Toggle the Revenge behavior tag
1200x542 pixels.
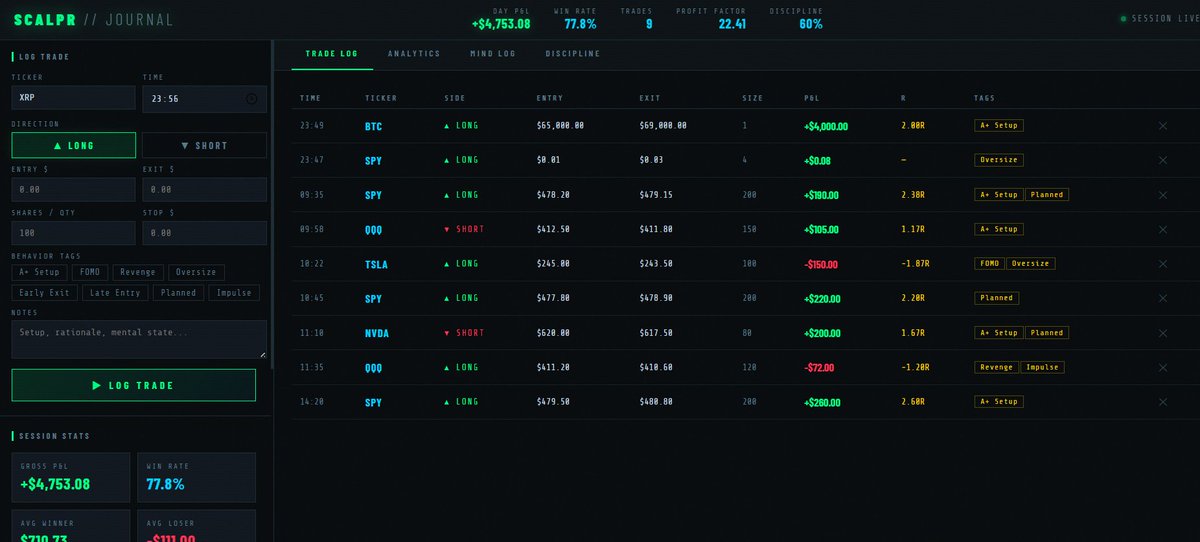[137, 272]
